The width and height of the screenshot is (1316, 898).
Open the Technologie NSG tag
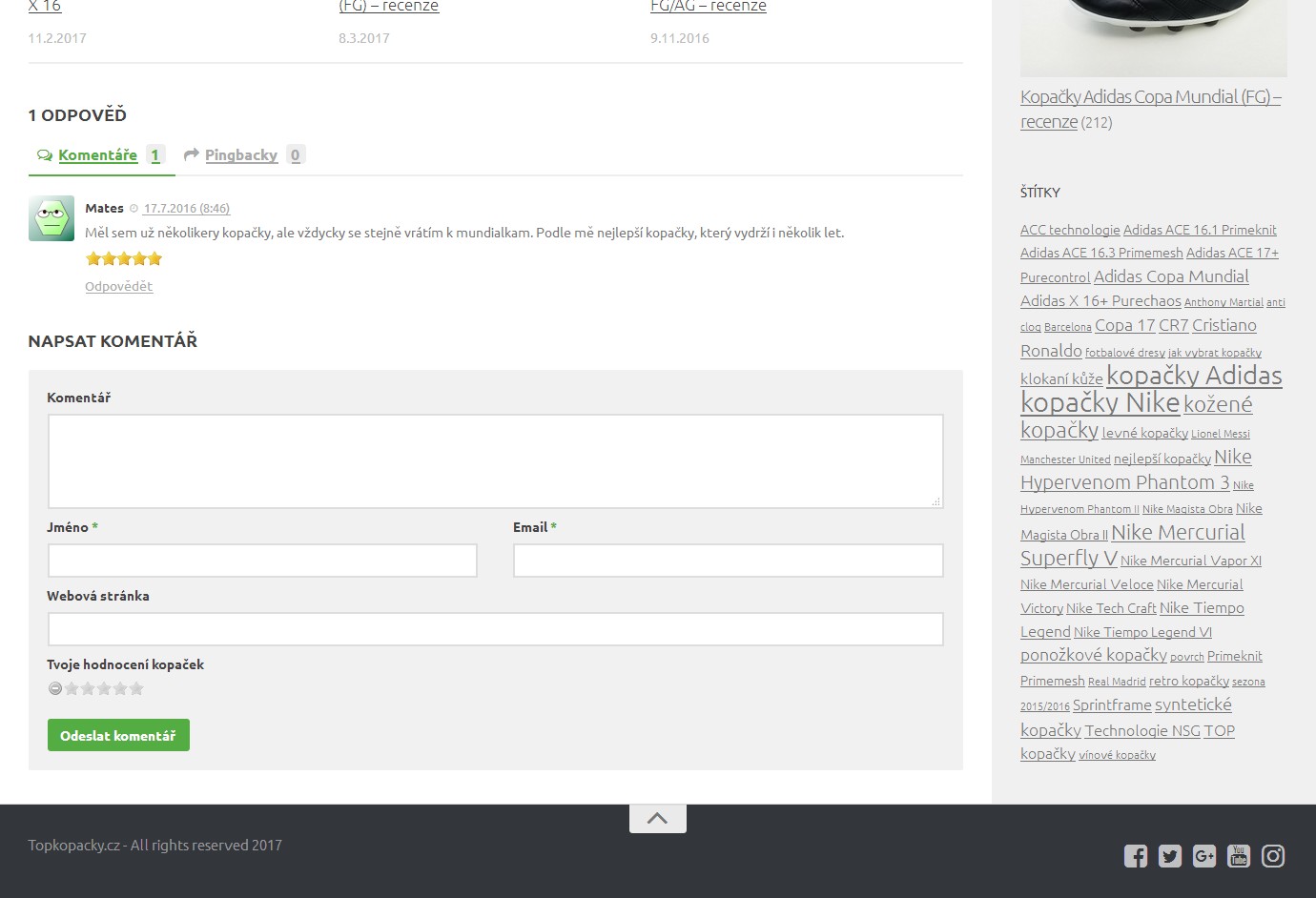coord(1142,731)
